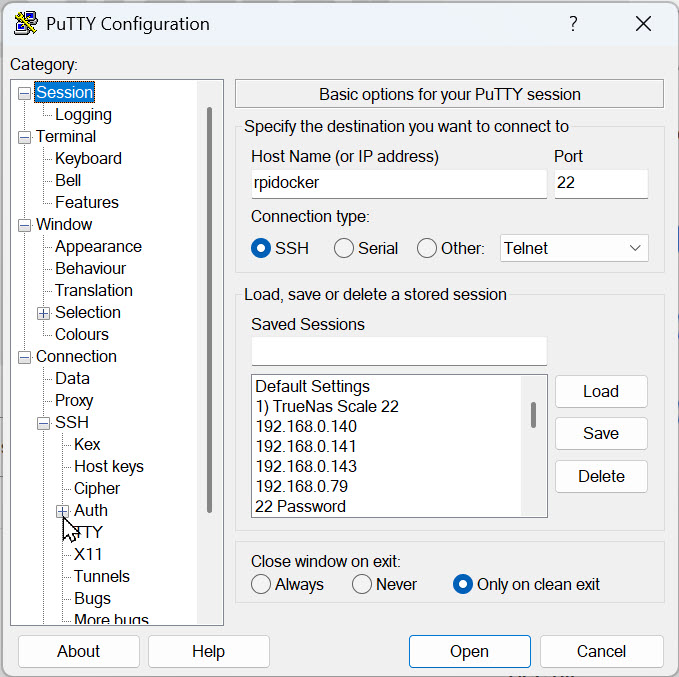Image resolution: width=679 pixels, height=677 pixels.
Task: Click the PuTTY icon in the title bar
Action: click(26, 23)
